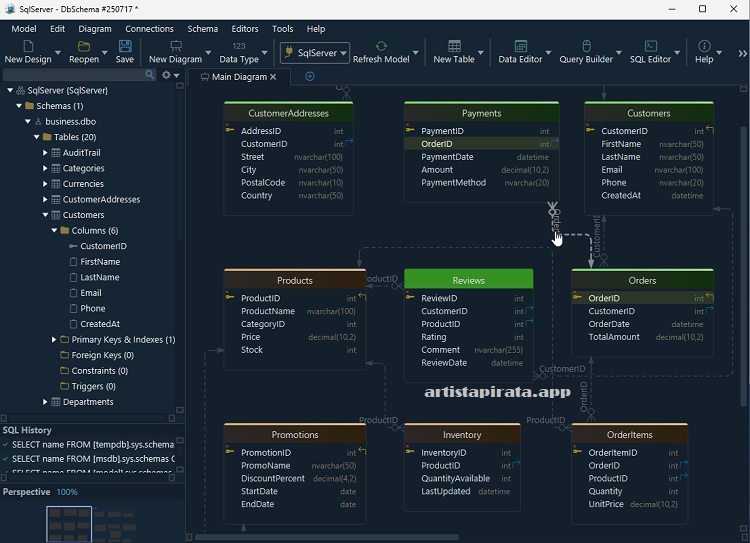This screenshot has width=750, height=543.
Task: Select the Reviews table header
Action: tap(469, 280)
